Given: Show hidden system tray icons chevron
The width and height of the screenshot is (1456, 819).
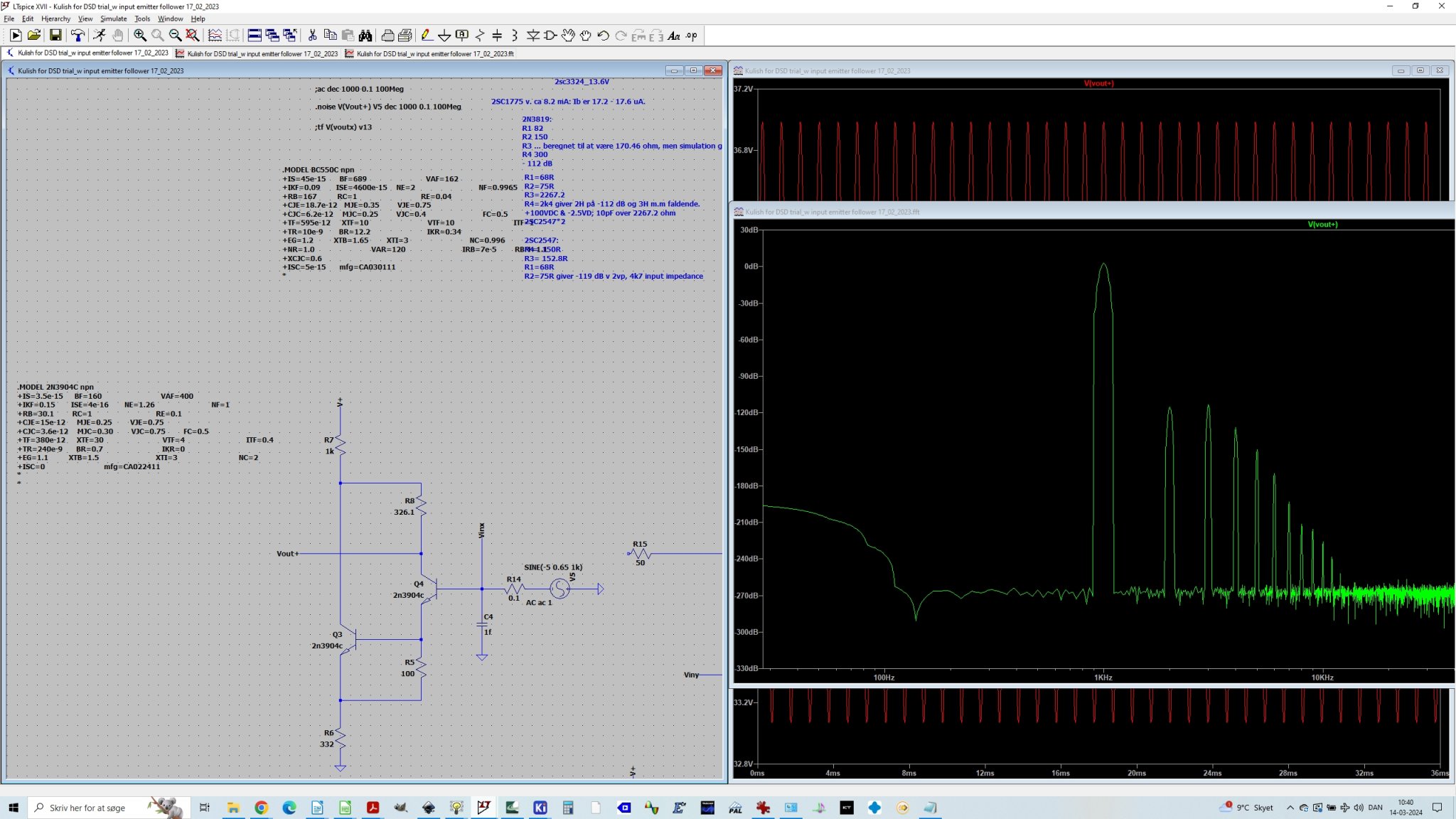Looking at the screenshot, I should point(1290,808).
